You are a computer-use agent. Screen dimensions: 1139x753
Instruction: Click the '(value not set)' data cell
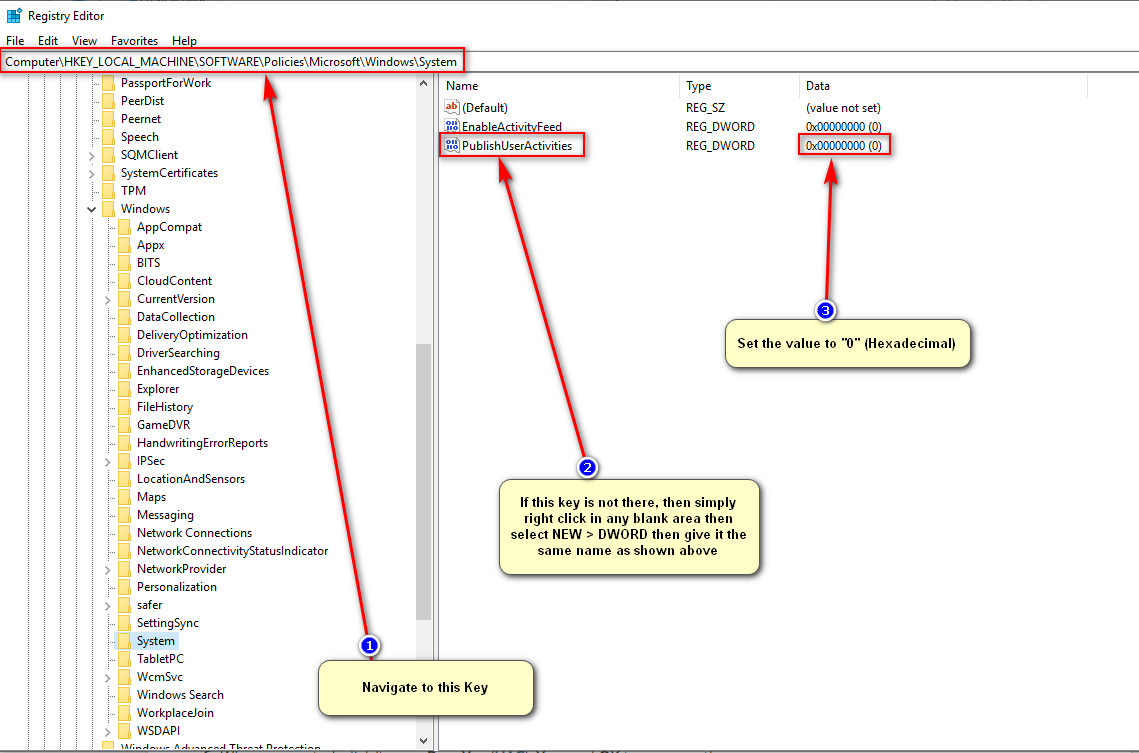(x=843, y=107)
